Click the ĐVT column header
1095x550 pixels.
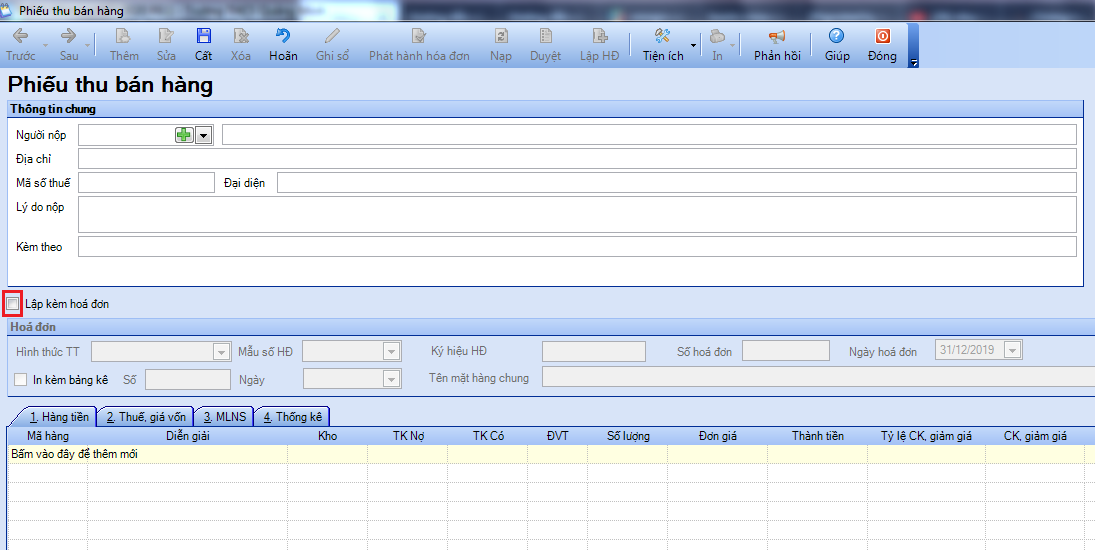(x=557, y=436)
